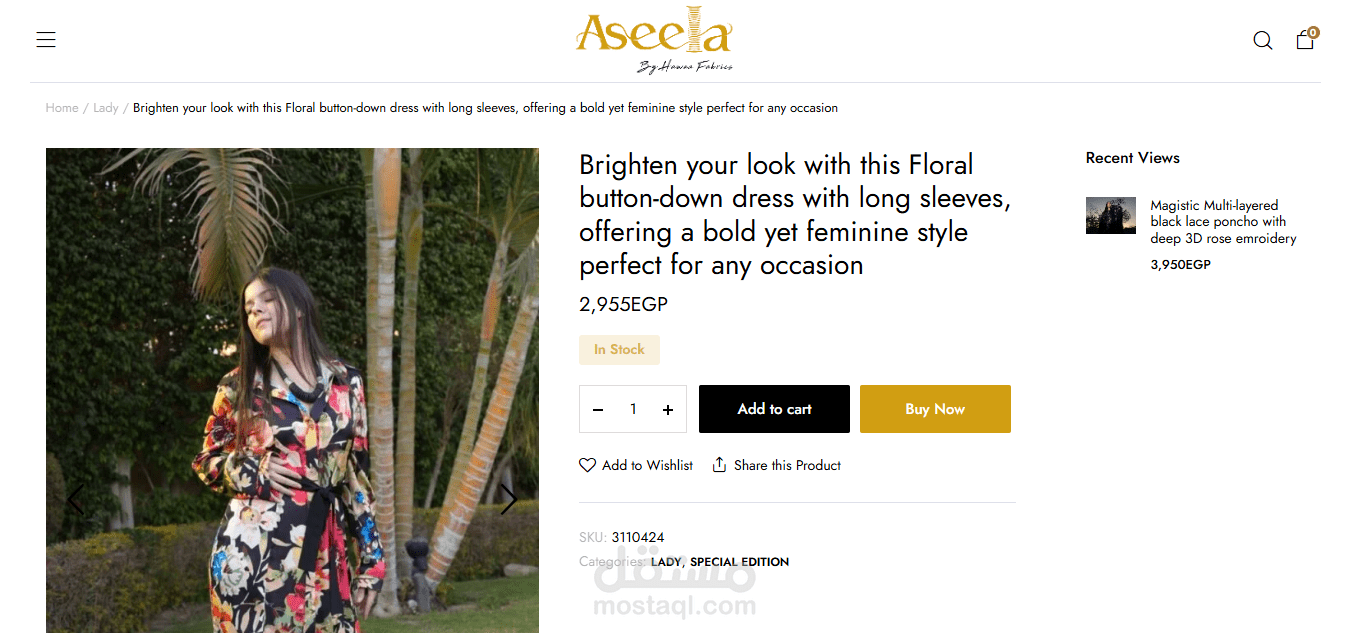Open Magistic Multi-layered black lace poncho title
1351x633 pixels.
click(x=1222, y=222)
